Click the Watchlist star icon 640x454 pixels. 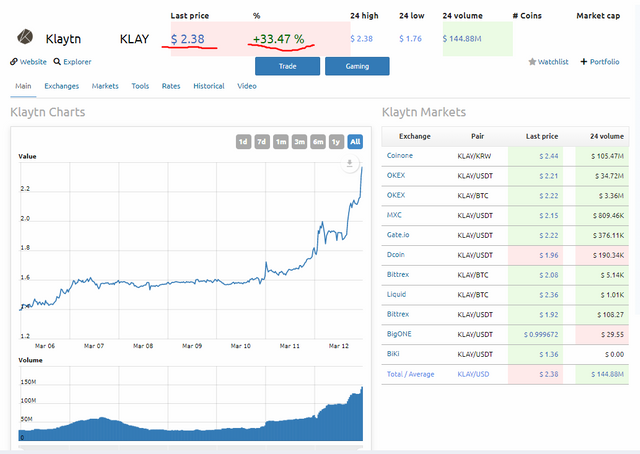(x=532, y=62)
